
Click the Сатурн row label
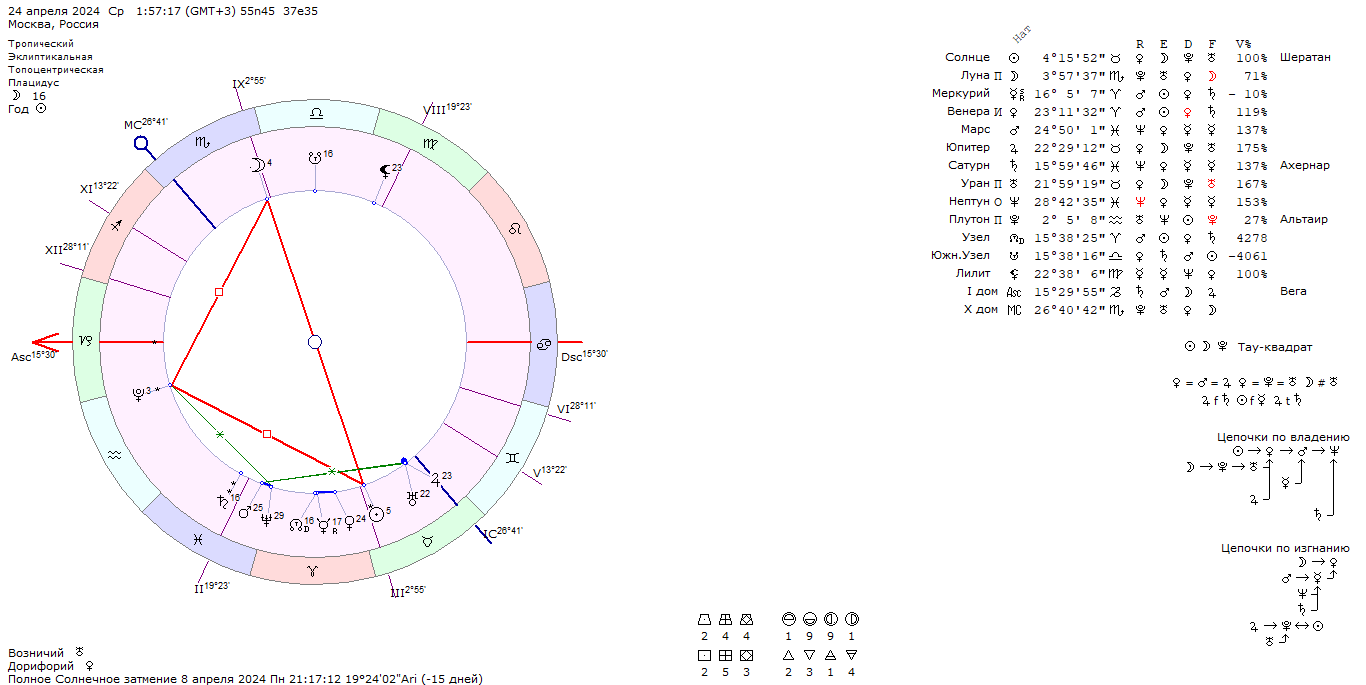(x=969, y=165)
